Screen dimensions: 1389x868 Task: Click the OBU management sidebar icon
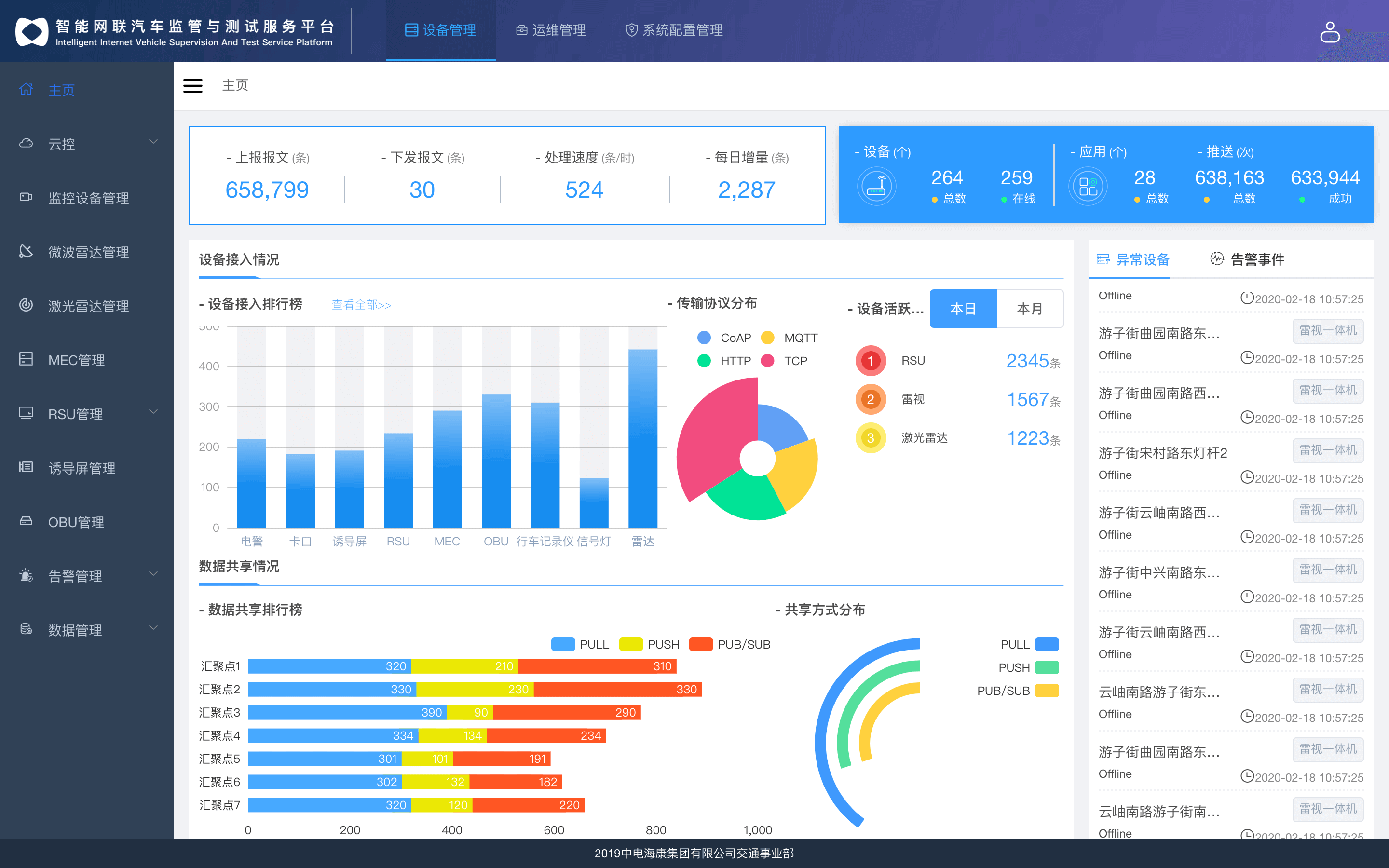(x=26, y=521)
